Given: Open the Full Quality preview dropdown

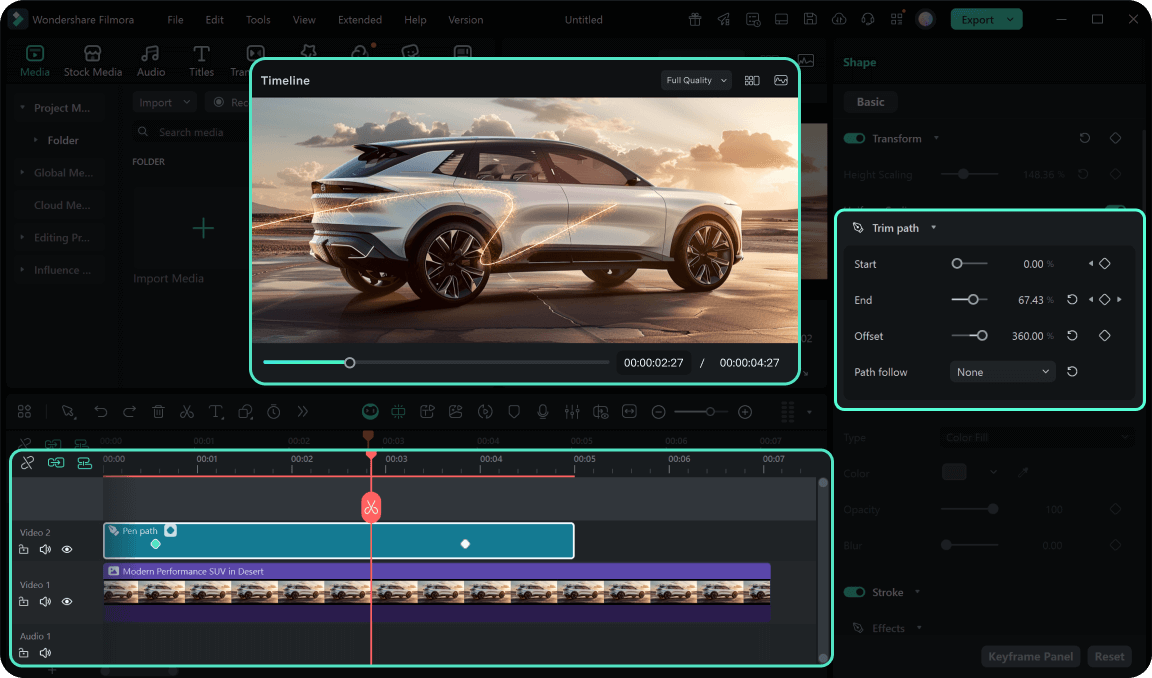Looking at the screenshot, I should tap(696, 80).
